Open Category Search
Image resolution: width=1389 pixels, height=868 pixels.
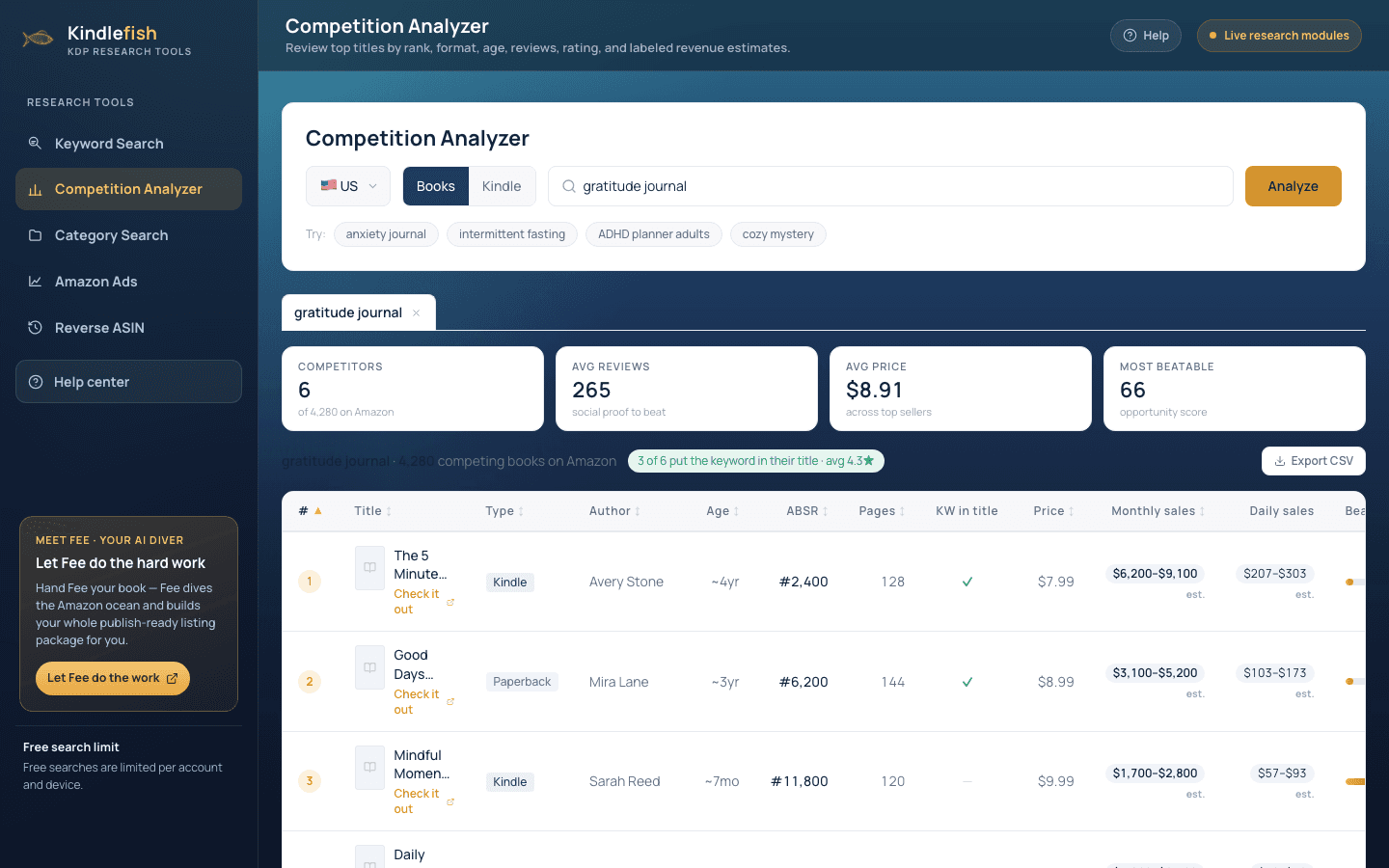tap(128, 235)
